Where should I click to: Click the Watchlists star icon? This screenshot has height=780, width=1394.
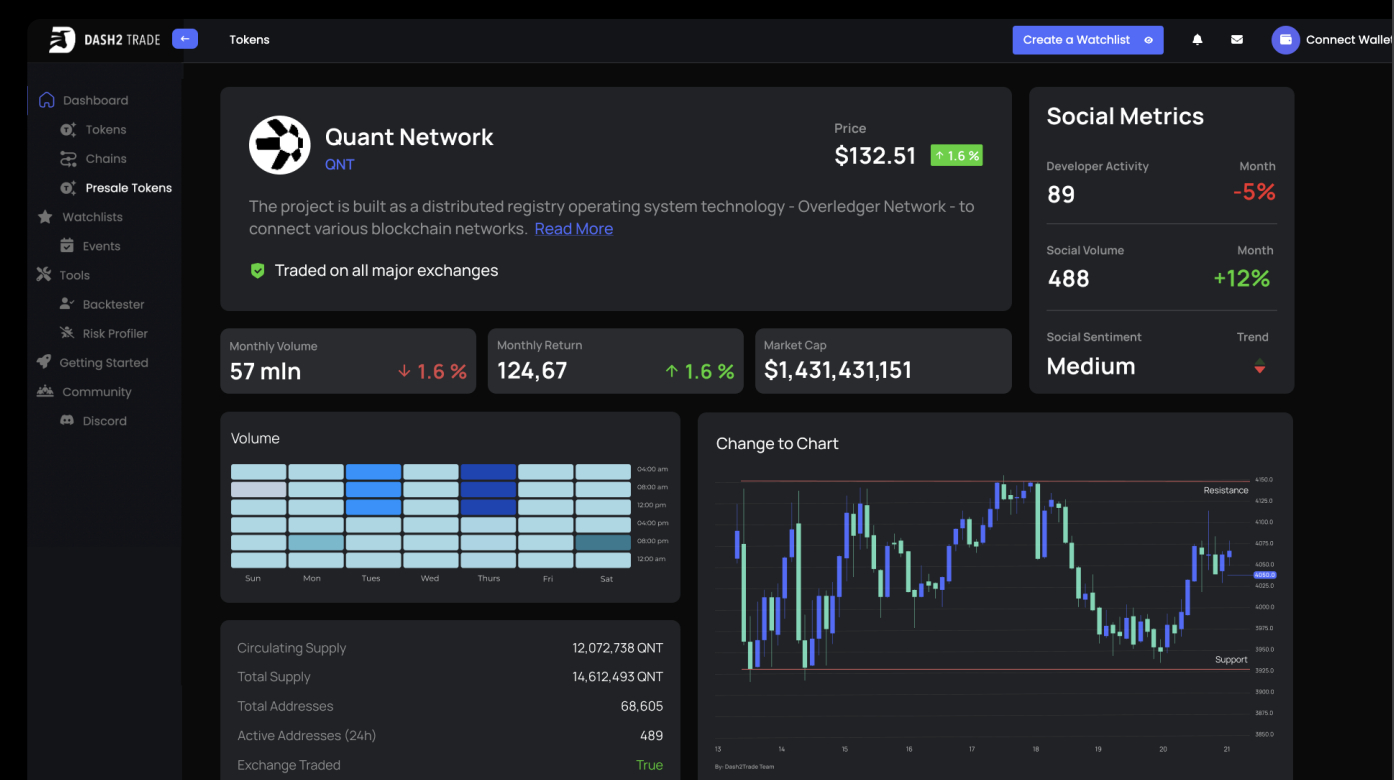click(45, 217)
